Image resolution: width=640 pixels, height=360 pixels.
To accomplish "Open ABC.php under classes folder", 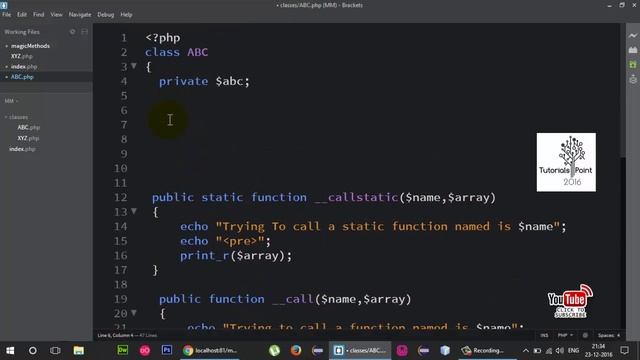I will [29, 127].
